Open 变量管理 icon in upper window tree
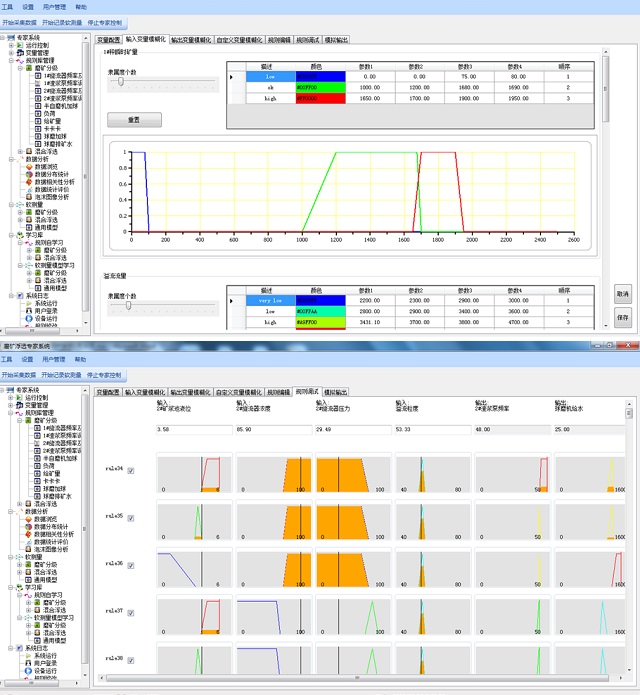Image resolution: width=640 pixels, height=695 pixels. 19,53
